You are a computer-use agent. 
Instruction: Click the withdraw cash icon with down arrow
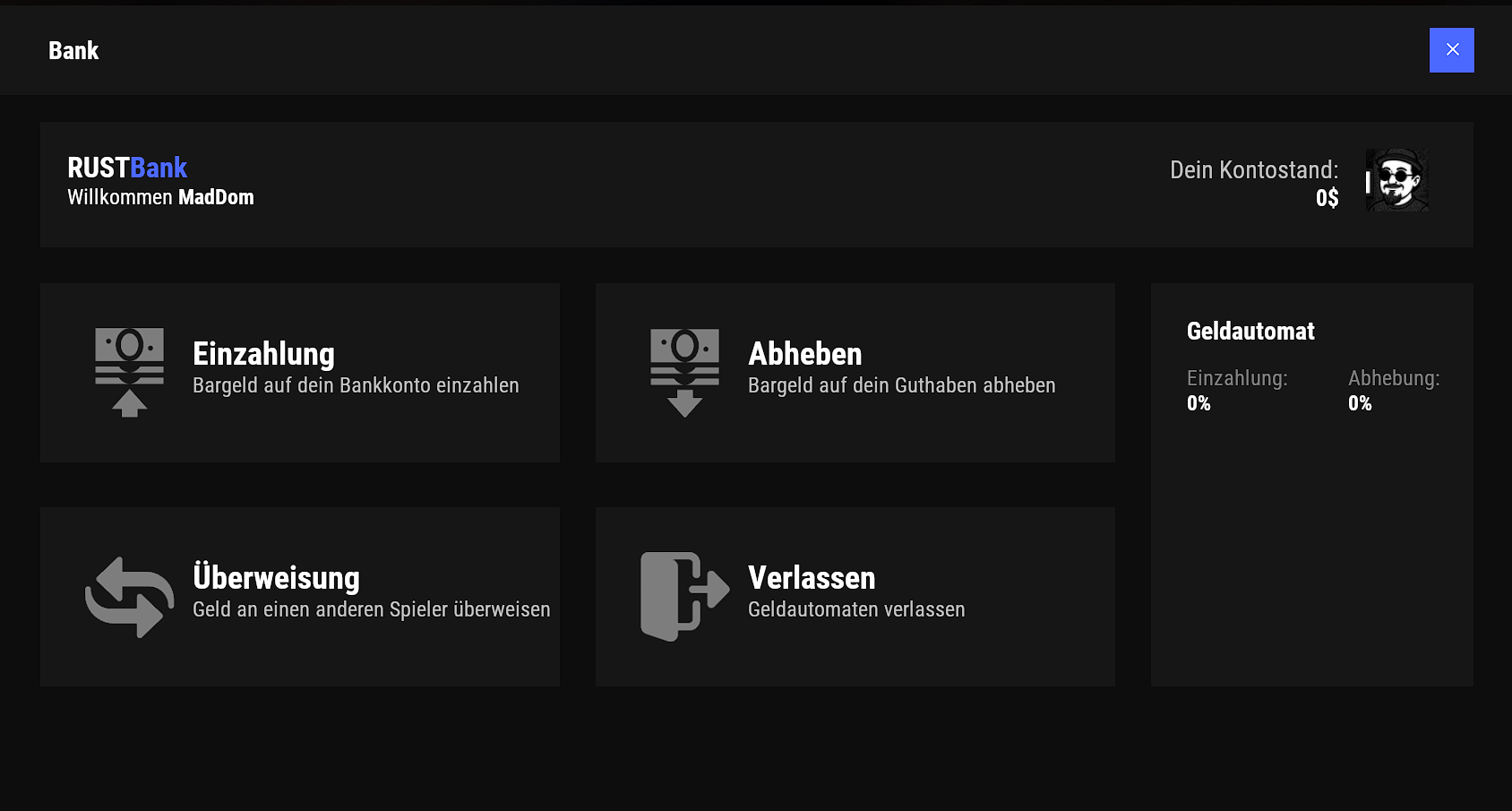[x=684, y=372]
